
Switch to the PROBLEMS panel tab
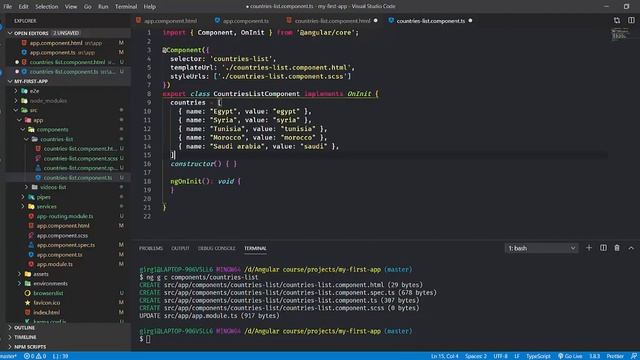[x=151, y=248]
